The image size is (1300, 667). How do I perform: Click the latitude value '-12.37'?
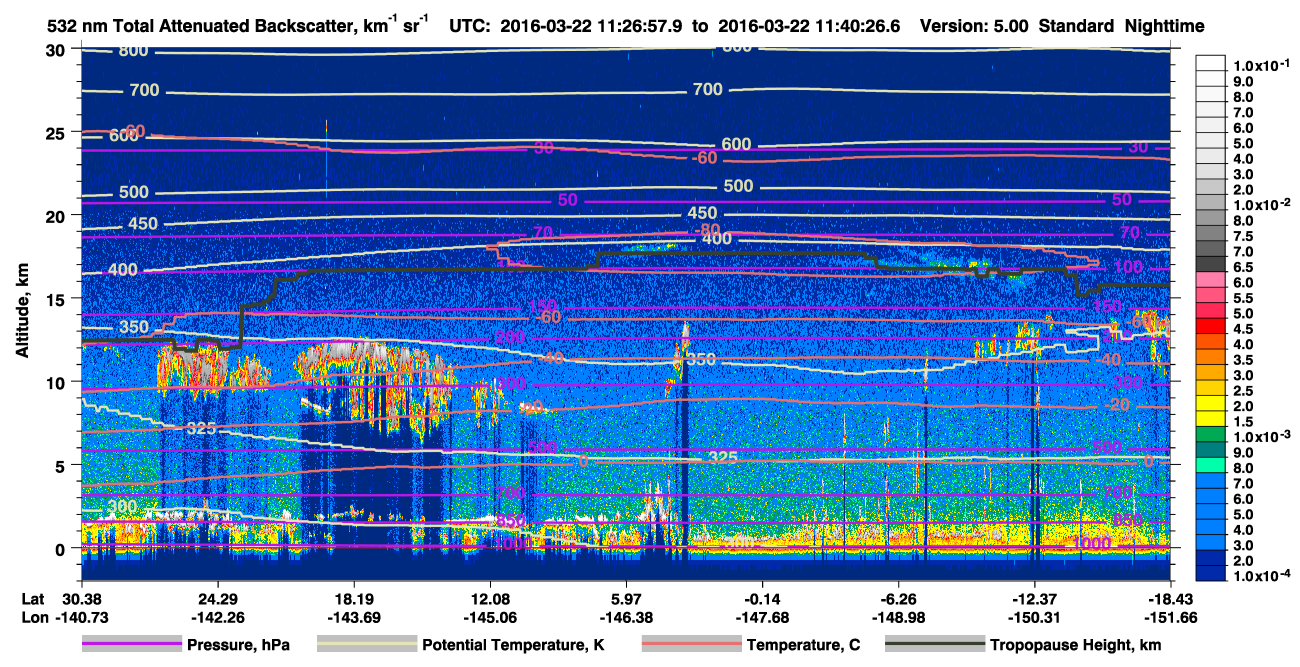tap(1035, 599)
